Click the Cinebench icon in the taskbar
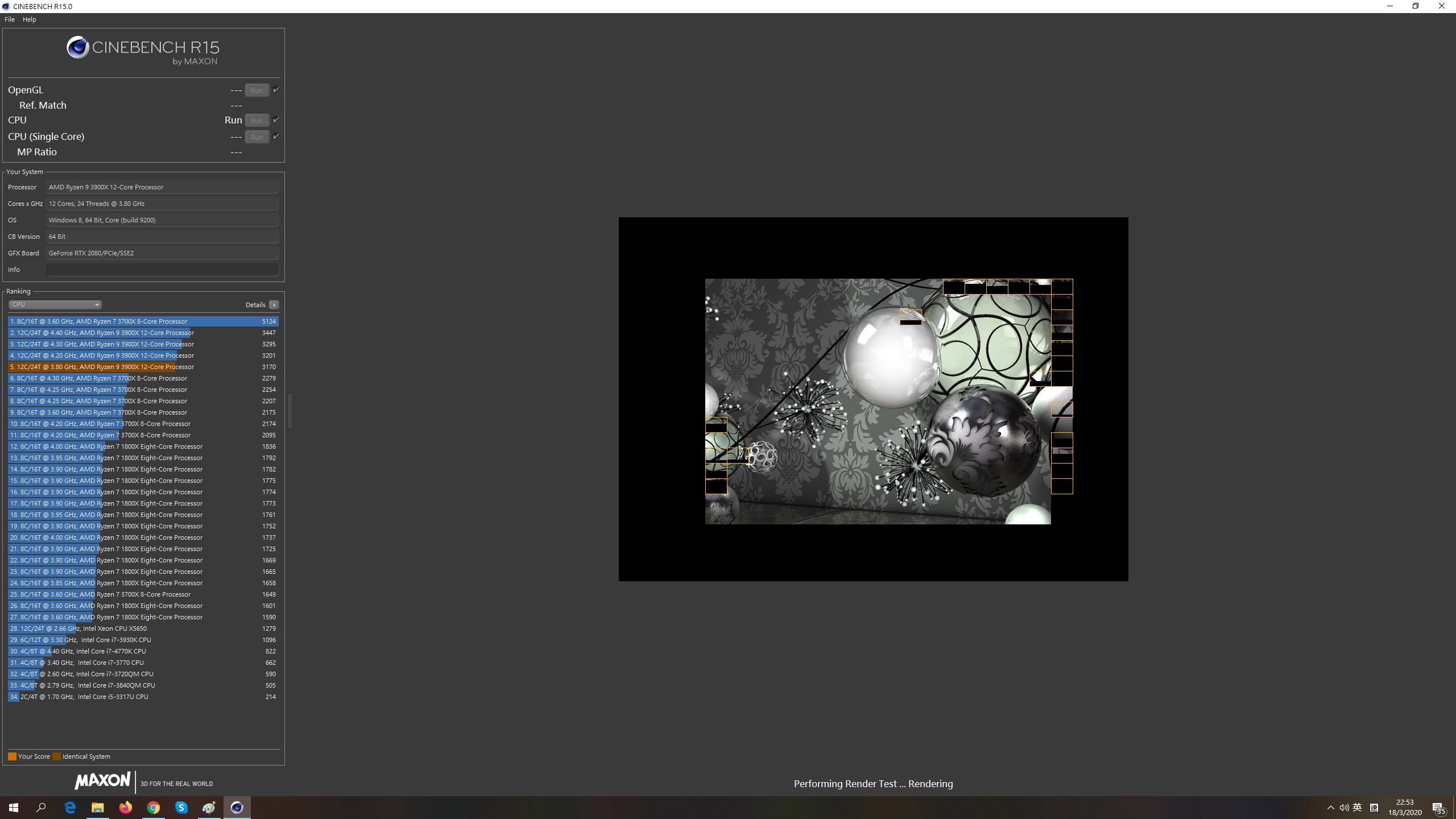The height and width of the screenshot is (819, 1456). coord(237,808)
